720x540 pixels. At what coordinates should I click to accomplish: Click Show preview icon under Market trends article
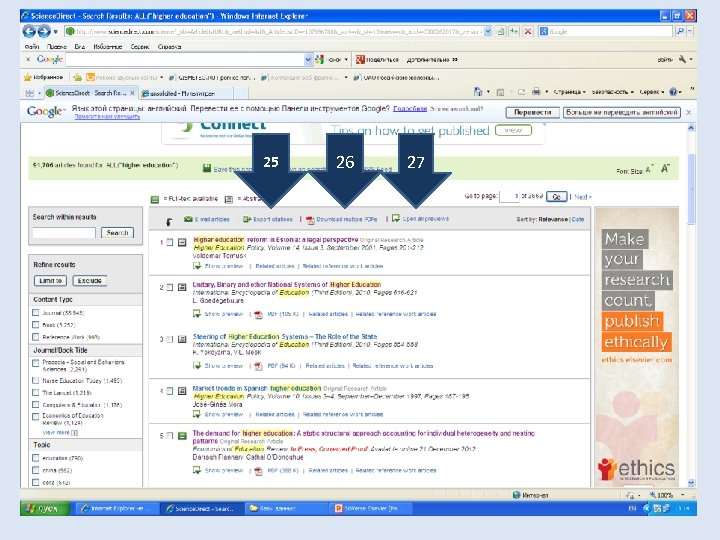pyautogui.click(x=197, y=414)
